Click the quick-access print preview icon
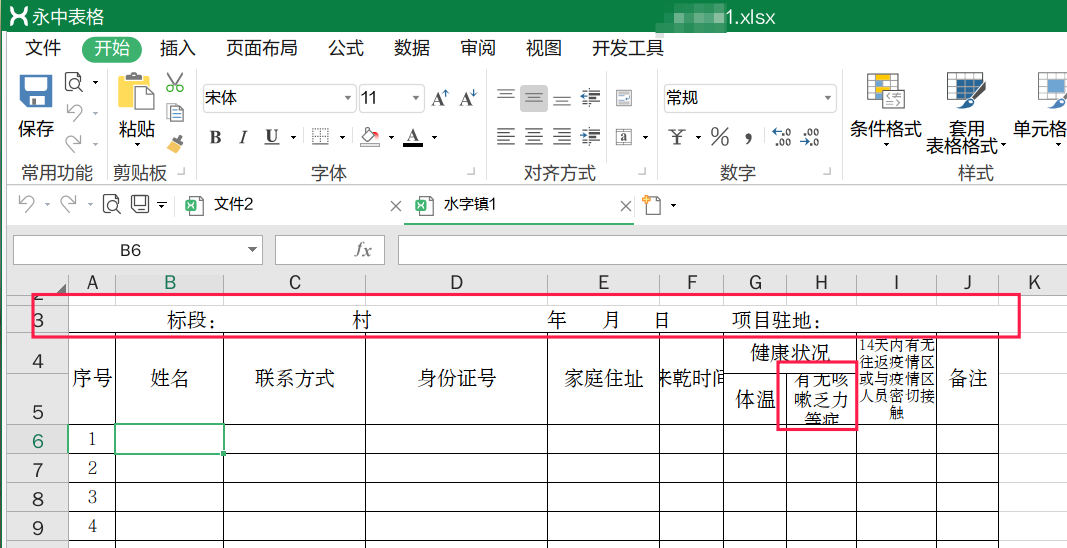The image size is (1067, 548). (111, 204)
